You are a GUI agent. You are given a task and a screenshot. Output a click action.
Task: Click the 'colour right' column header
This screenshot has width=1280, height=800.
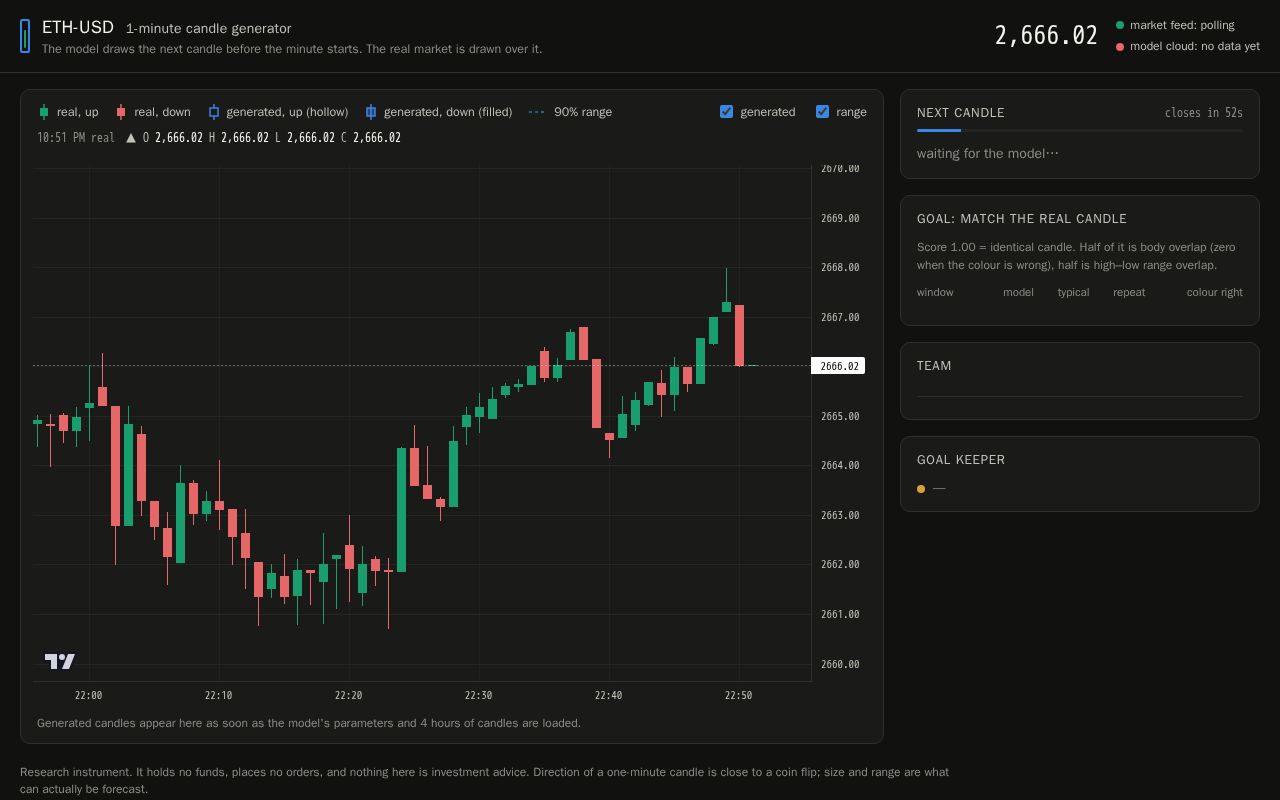(x=1215, y=292)
